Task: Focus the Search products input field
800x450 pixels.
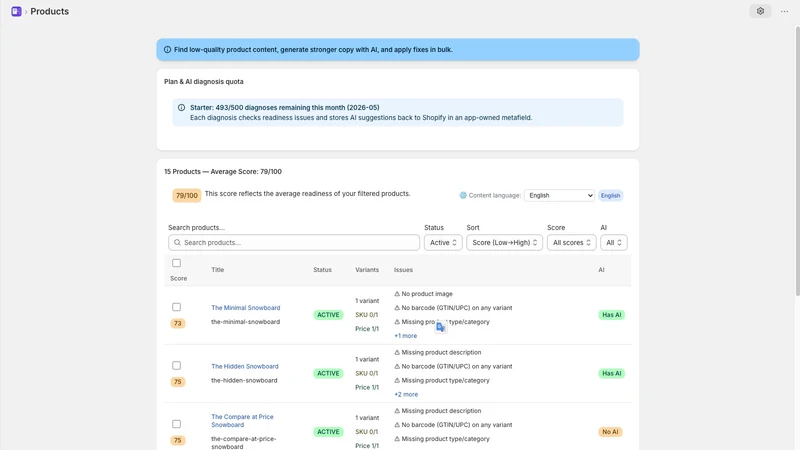Action: [x=294, y=242]
